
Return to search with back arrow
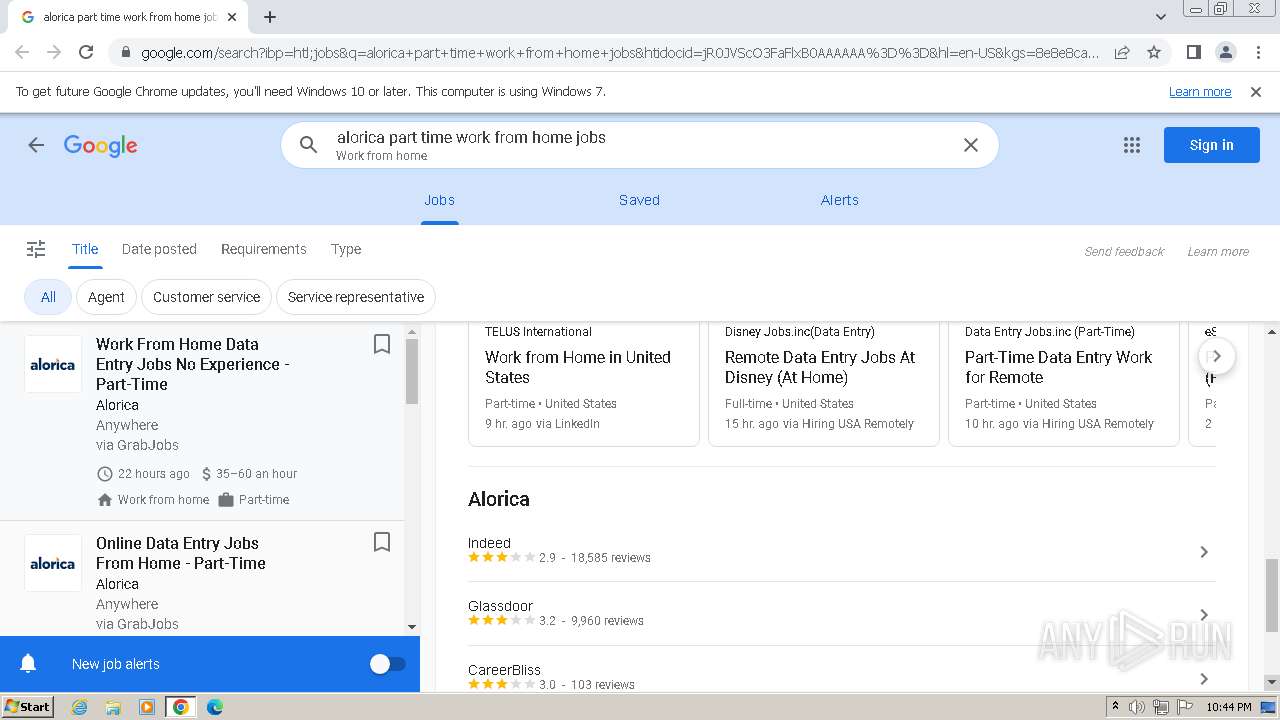(x=36, y=145)
